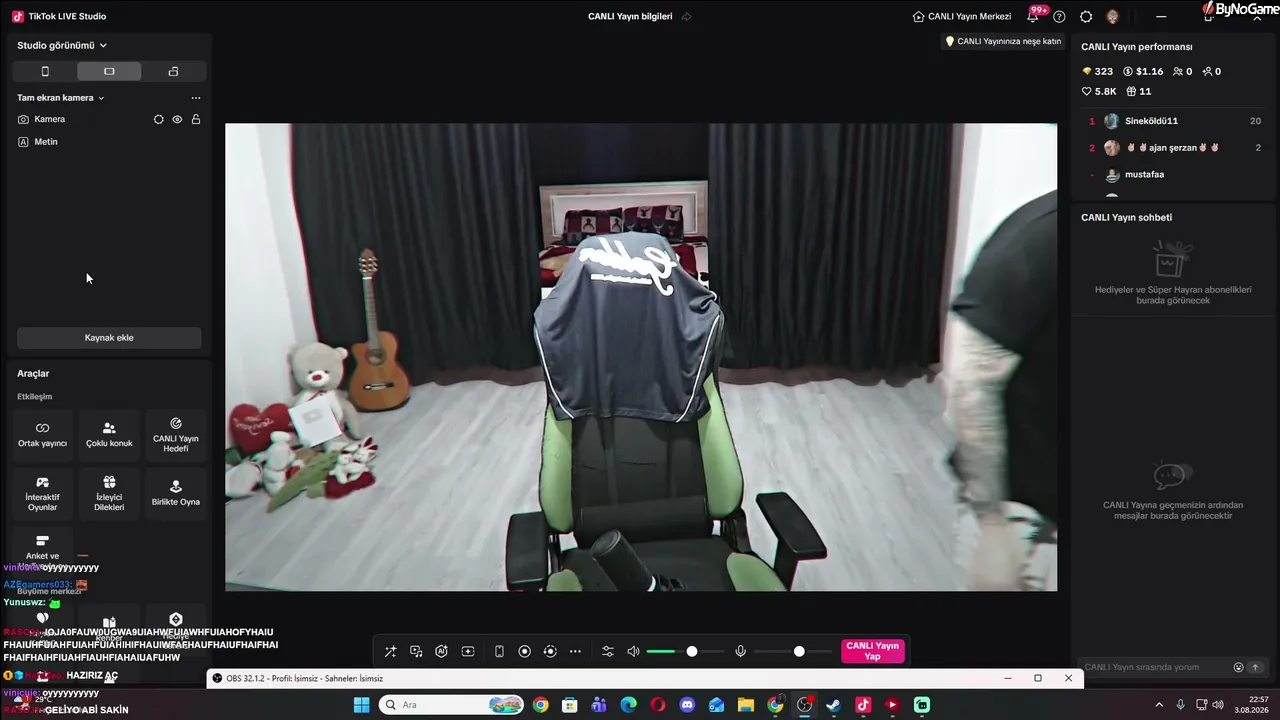The height and width of the screenshot is (720, 1280).
Task: Click the add-clip icon in bottom toolbar
Action: click(467, 651)
